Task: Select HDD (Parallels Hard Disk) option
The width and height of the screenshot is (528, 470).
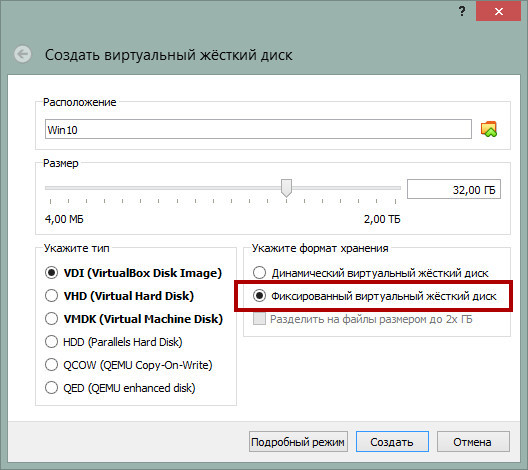Action: pyautogui.click(x=52, y=342)
